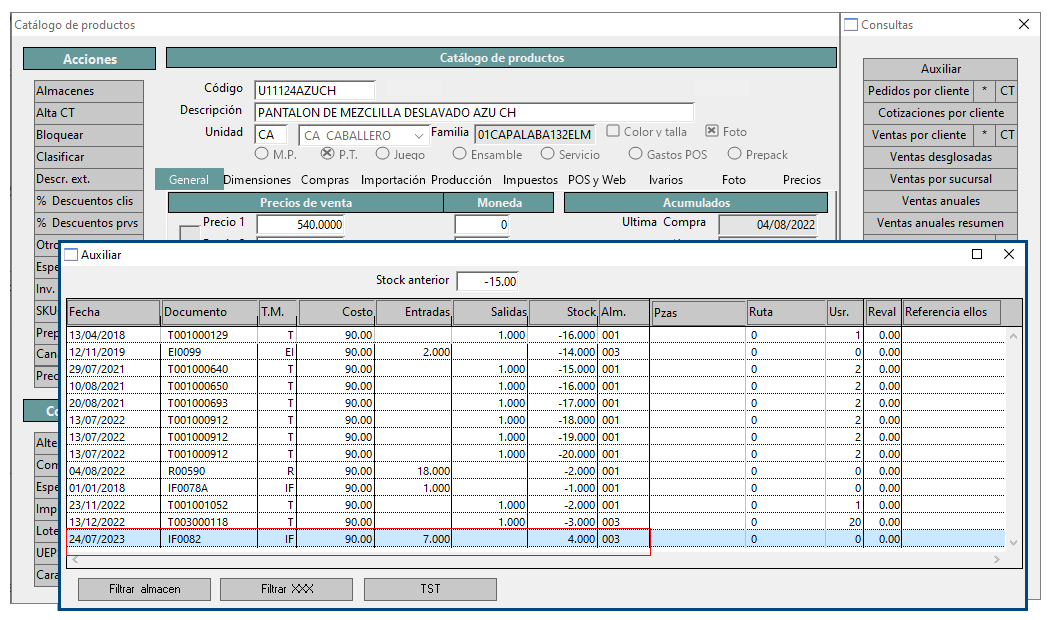Click the Documento column header
This screenshot has width=1050, height=620.
pos(210,312)
